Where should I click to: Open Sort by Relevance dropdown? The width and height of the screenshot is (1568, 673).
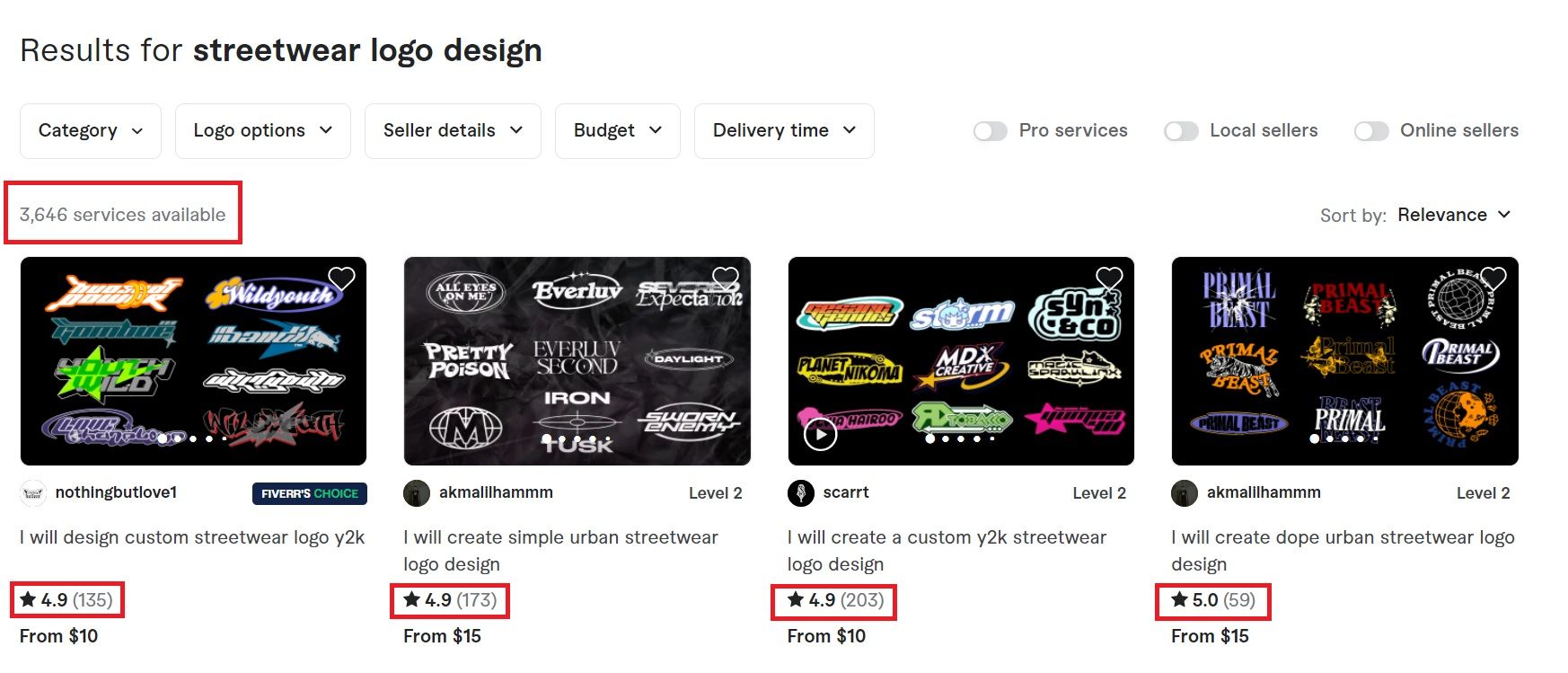coord(1454,215)
